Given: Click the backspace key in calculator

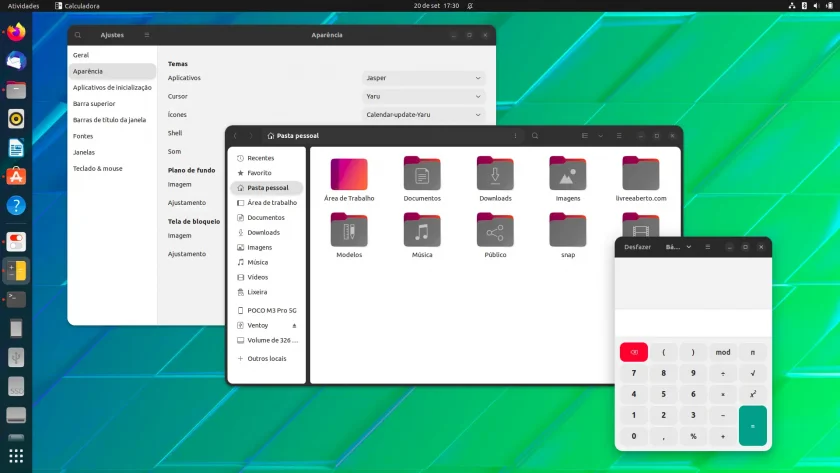Looking at the screenshot, I should pos(634,352).
